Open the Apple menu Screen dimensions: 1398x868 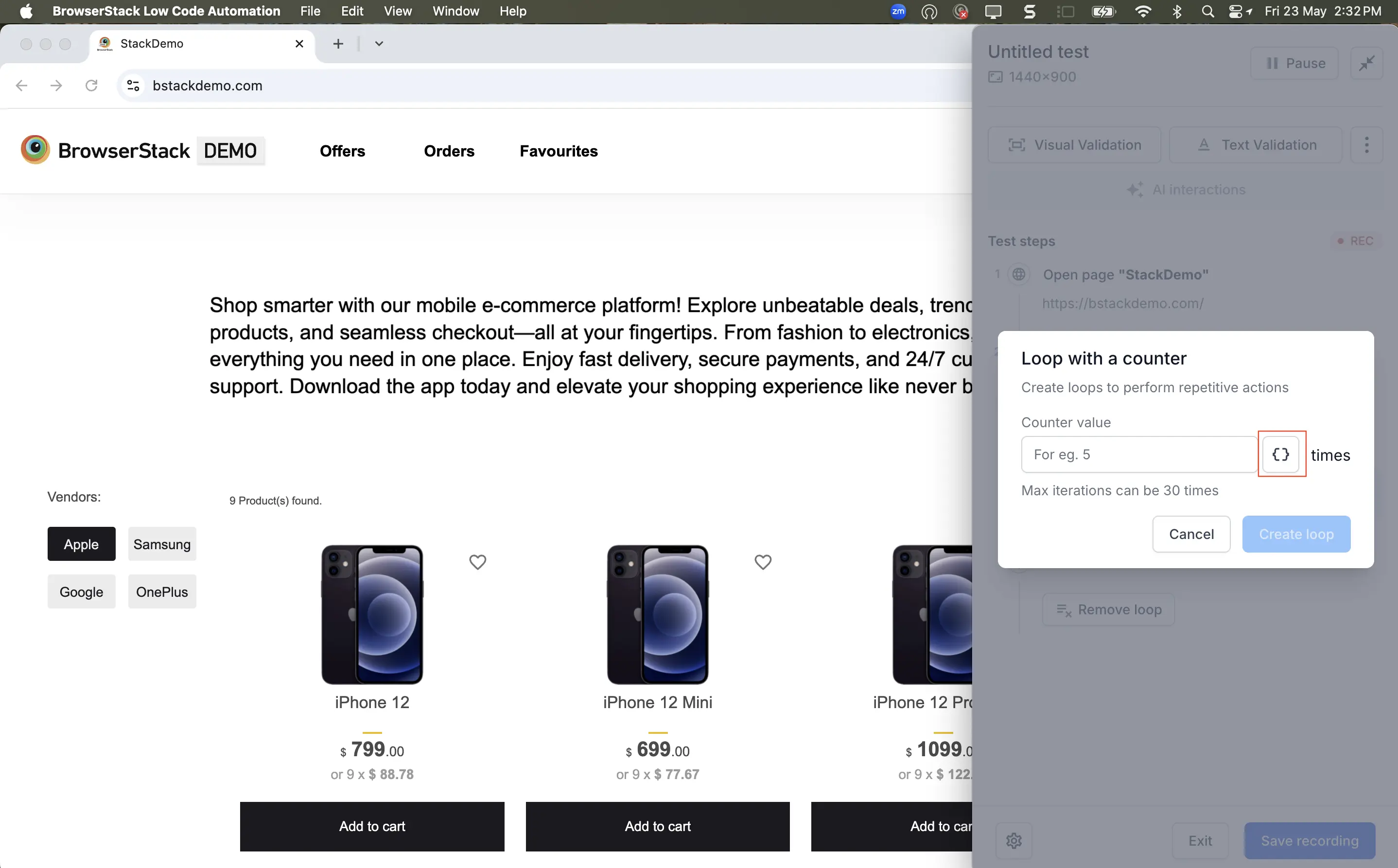click(x=26, y=11)
